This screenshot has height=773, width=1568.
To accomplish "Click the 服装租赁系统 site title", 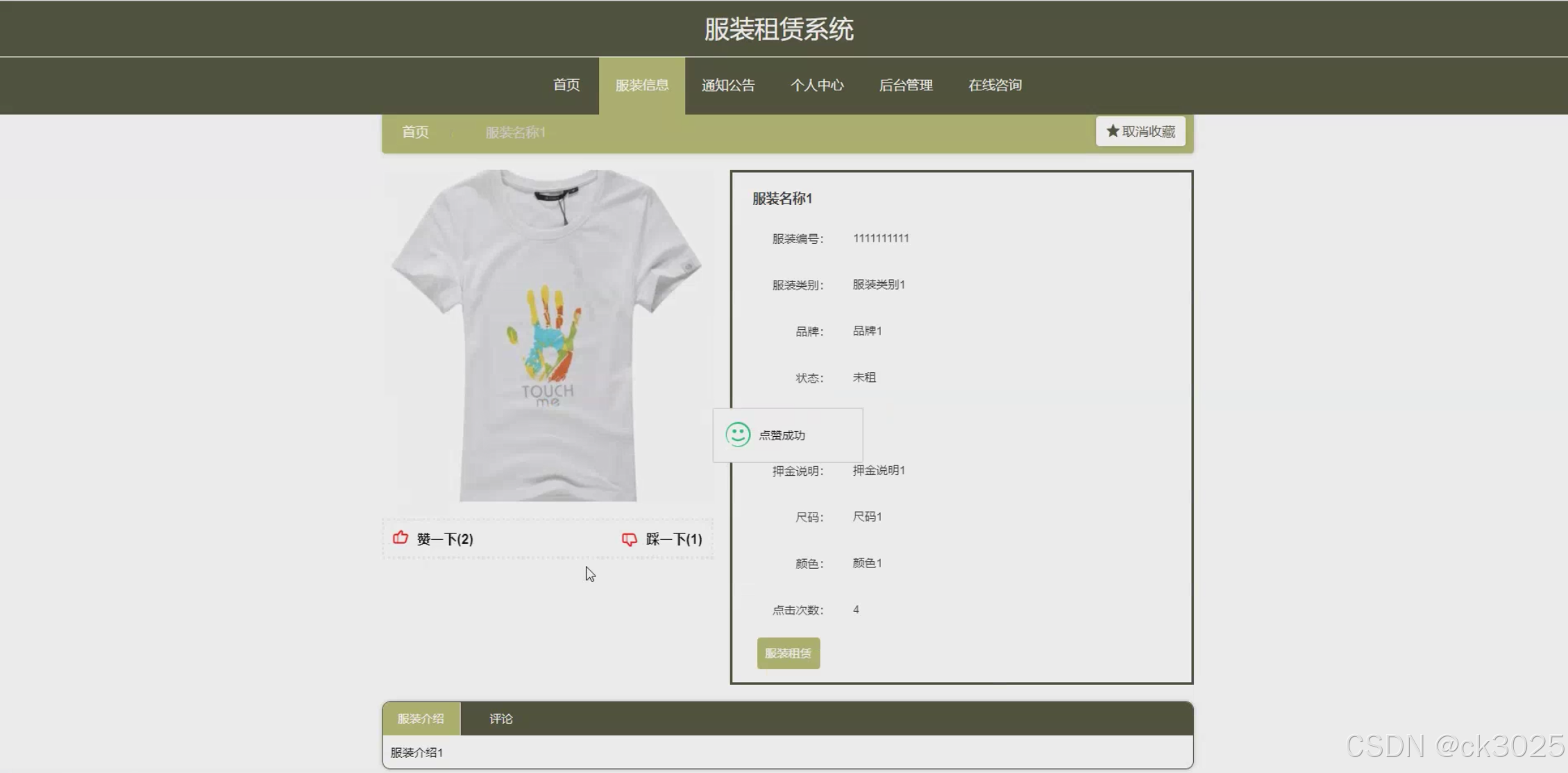I will 779,29.
